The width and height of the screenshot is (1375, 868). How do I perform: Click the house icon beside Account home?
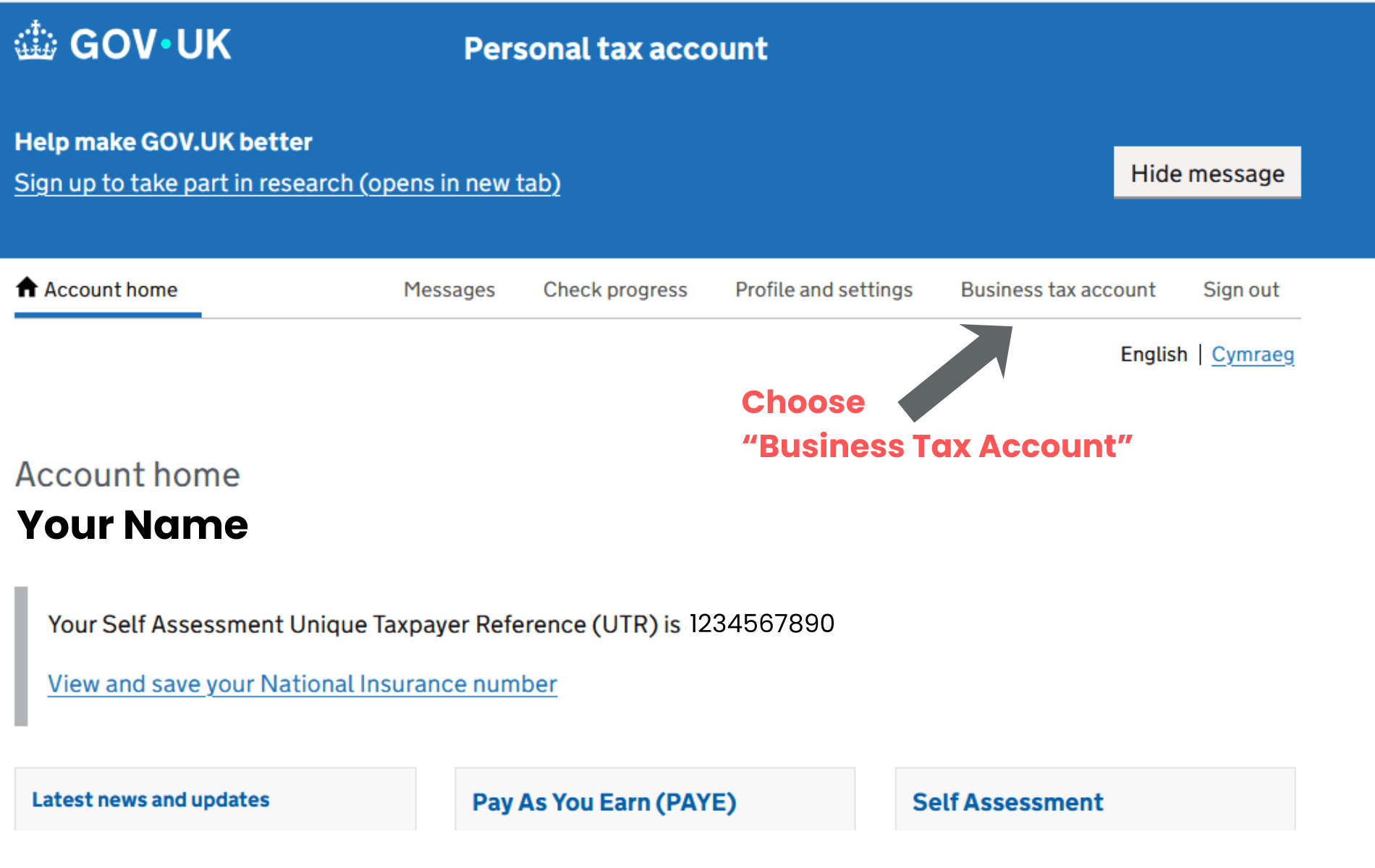pos(27,288)
